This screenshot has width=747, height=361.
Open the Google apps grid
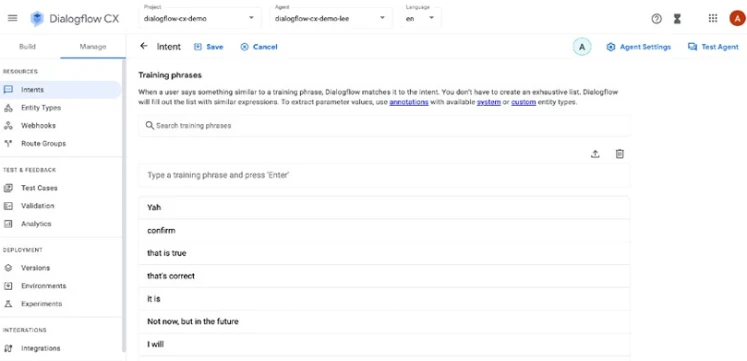point(713,19)
